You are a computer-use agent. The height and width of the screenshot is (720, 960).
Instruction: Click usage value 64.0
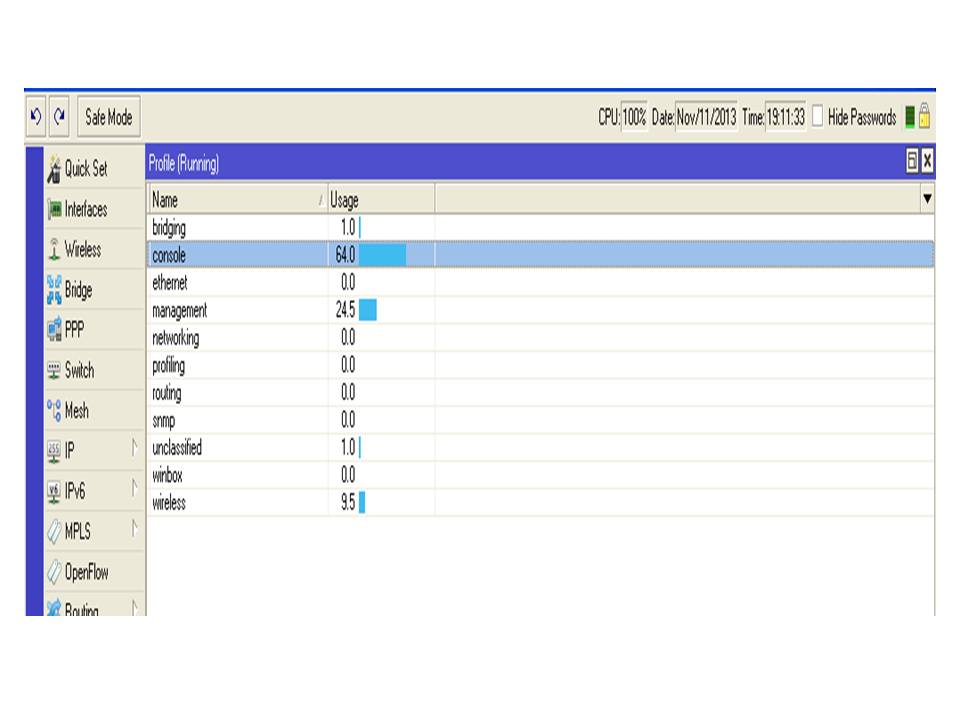click(x=345, y=255)
